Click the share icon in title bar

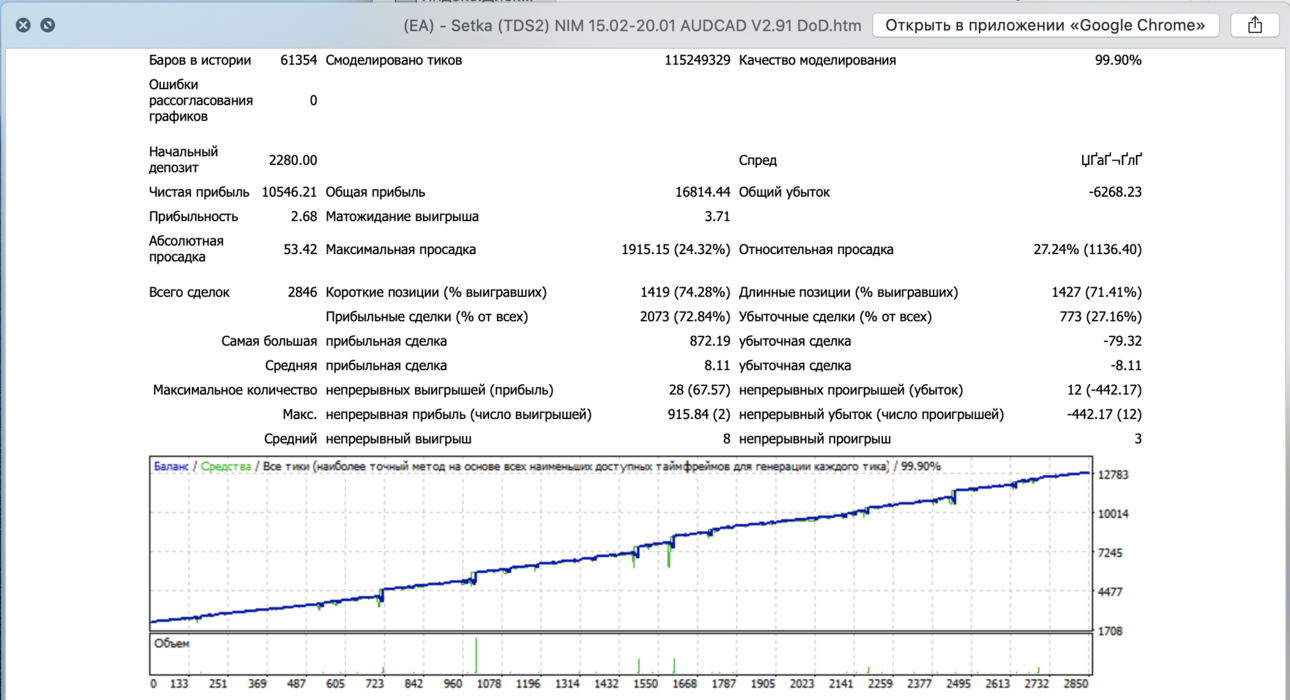point(1255,25)
